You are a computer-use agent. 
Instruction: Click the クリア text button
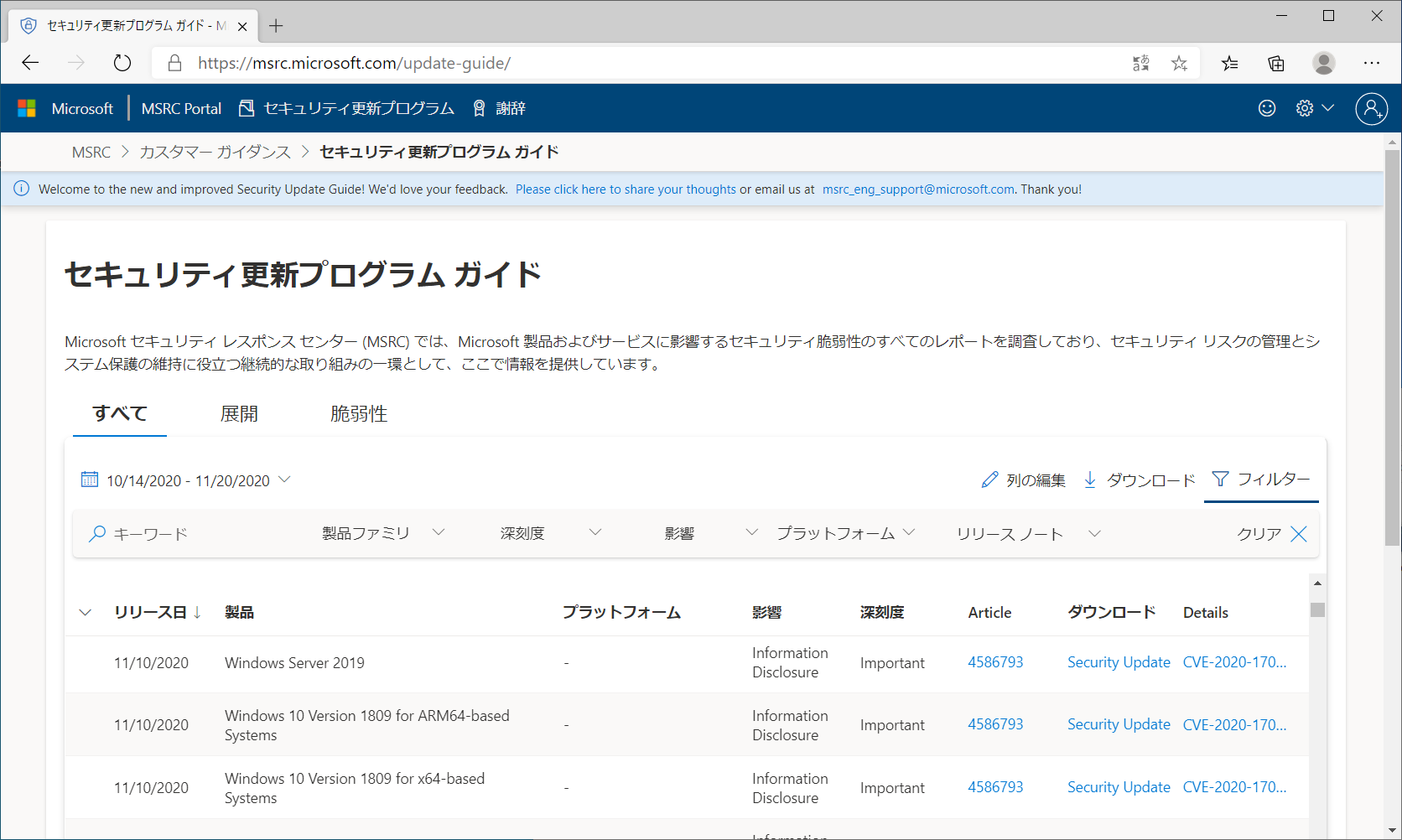click(1259, 534)
